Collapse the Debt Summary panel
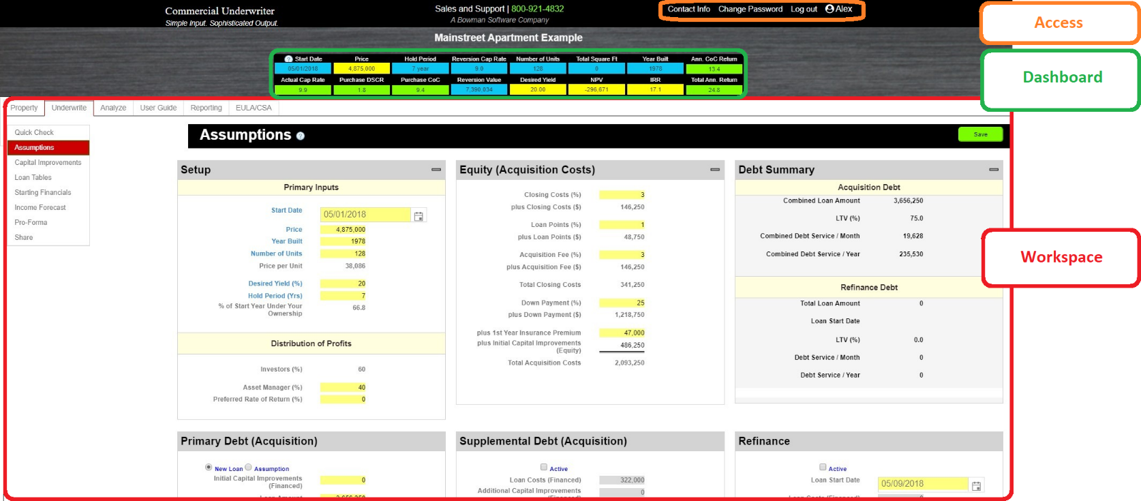The image size is (1141, 501). coord(993,170)
